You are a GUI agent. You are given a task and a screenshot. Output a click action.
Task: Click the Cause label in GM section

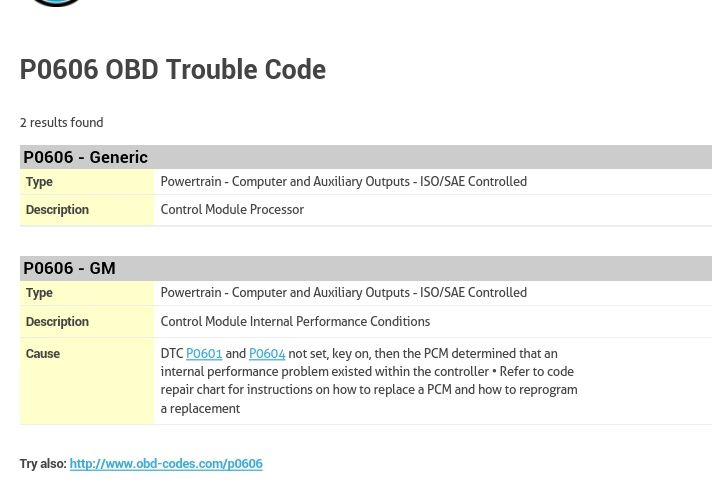click(x=43, y=354)
